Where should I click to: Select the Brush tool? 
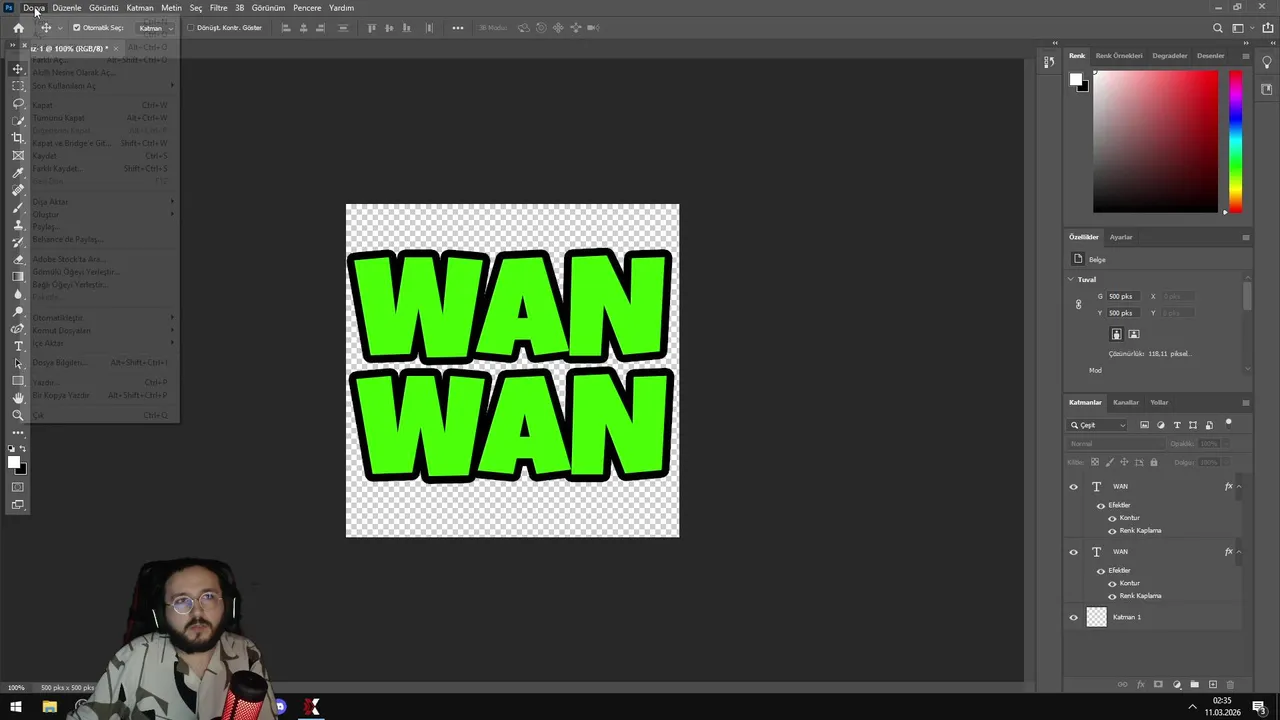click(18, 207)
